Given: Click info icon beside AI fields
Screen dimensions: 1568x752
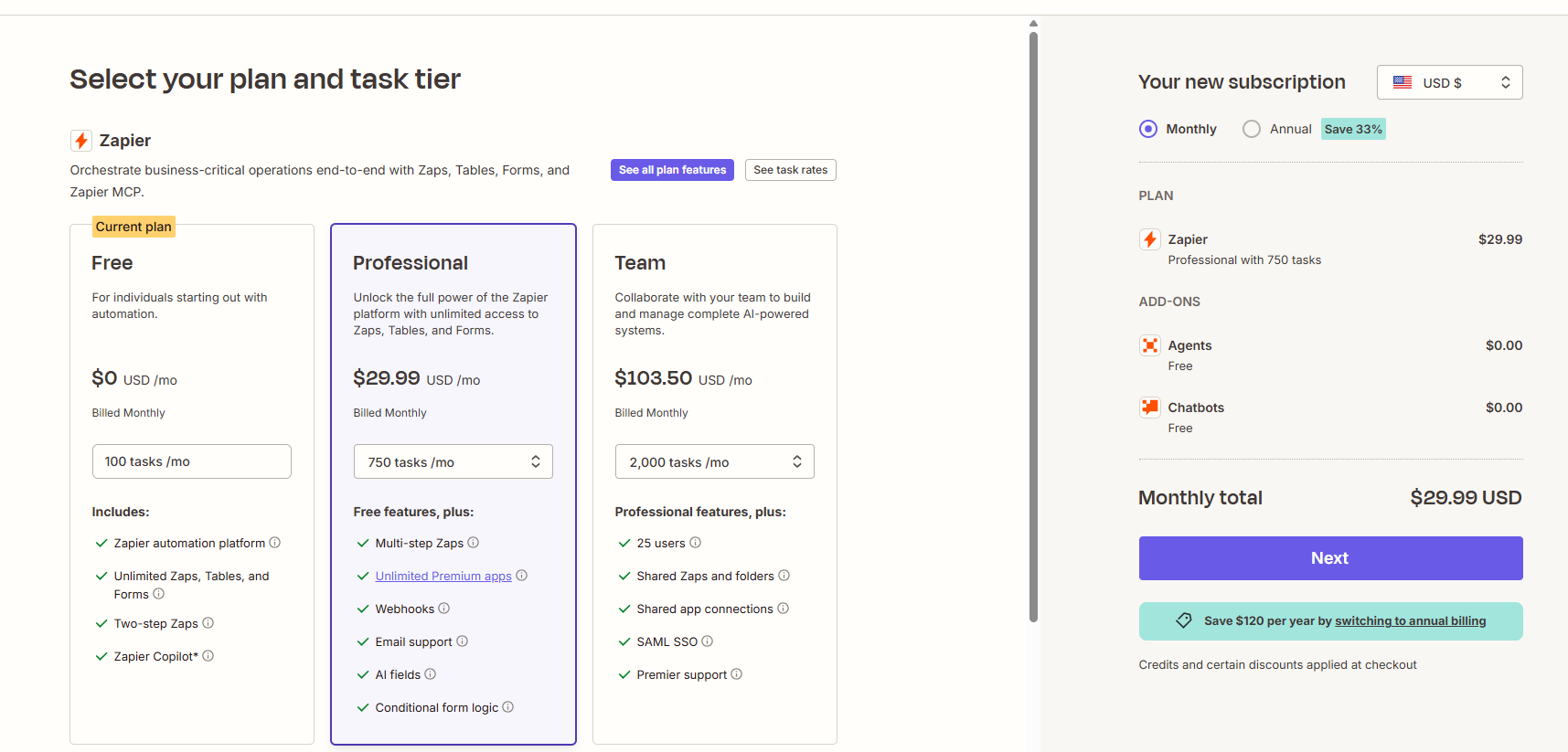Looking at the screenshot, I should (431, 674).
